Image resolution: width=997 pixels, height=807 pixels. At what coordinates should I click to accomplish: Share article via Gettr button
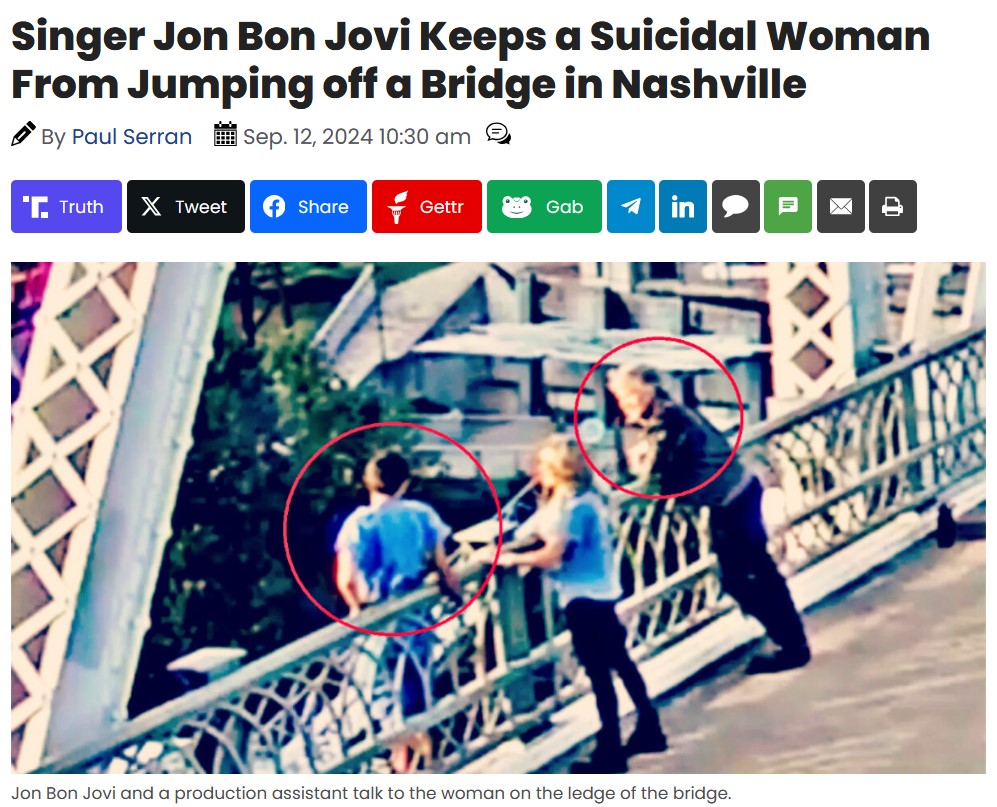tap(427, 207)
